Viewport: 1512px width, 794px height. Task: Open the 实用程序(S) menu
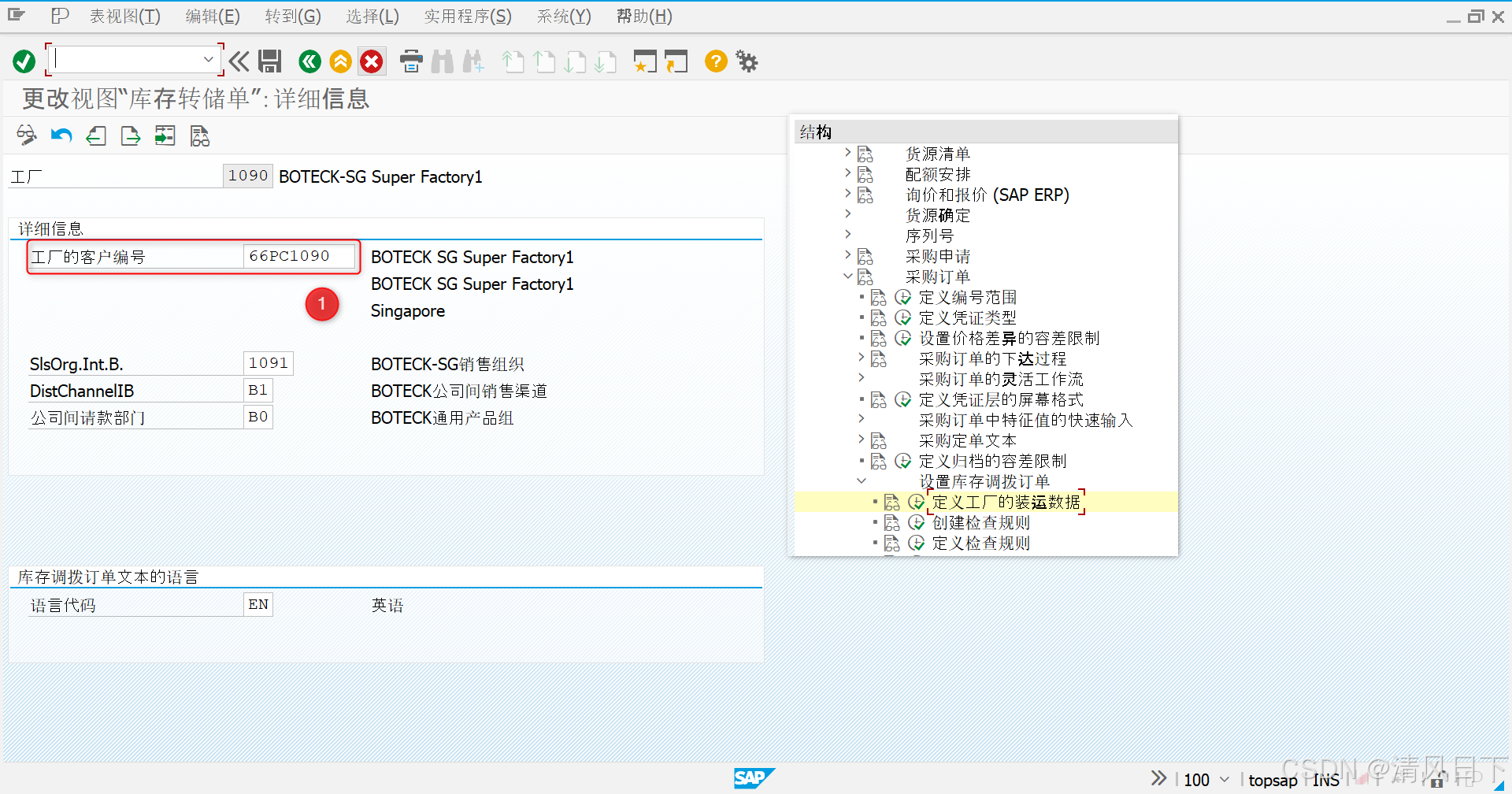[x=468, y=16]
